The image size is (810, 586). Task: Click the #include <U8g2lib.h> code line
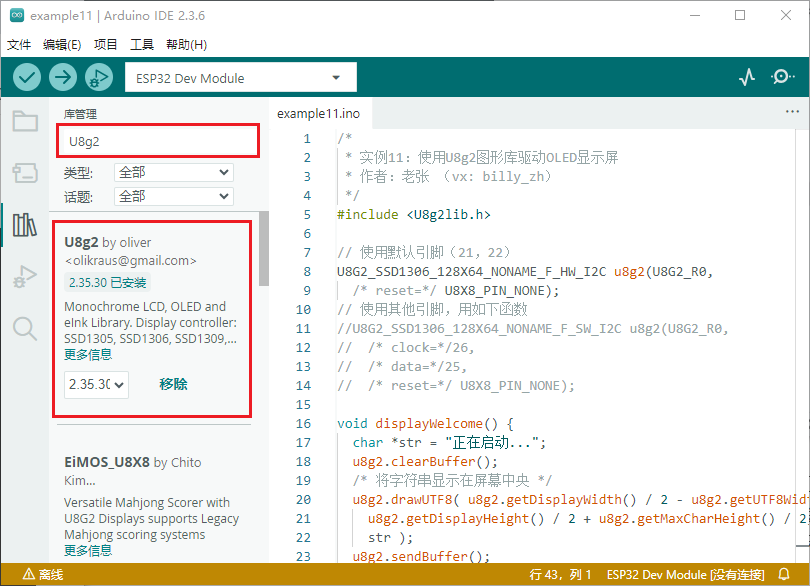click(x=414, y=214)
